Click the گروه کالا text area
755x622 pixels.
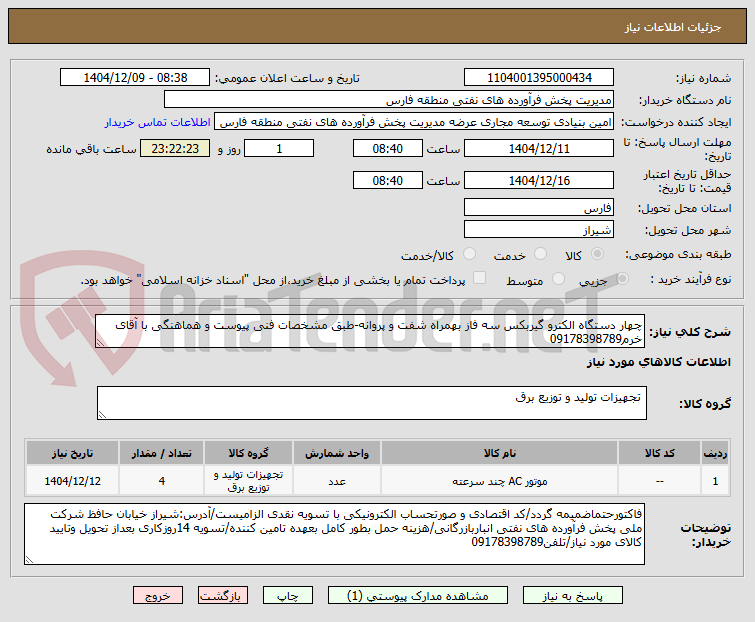(372, 403)
